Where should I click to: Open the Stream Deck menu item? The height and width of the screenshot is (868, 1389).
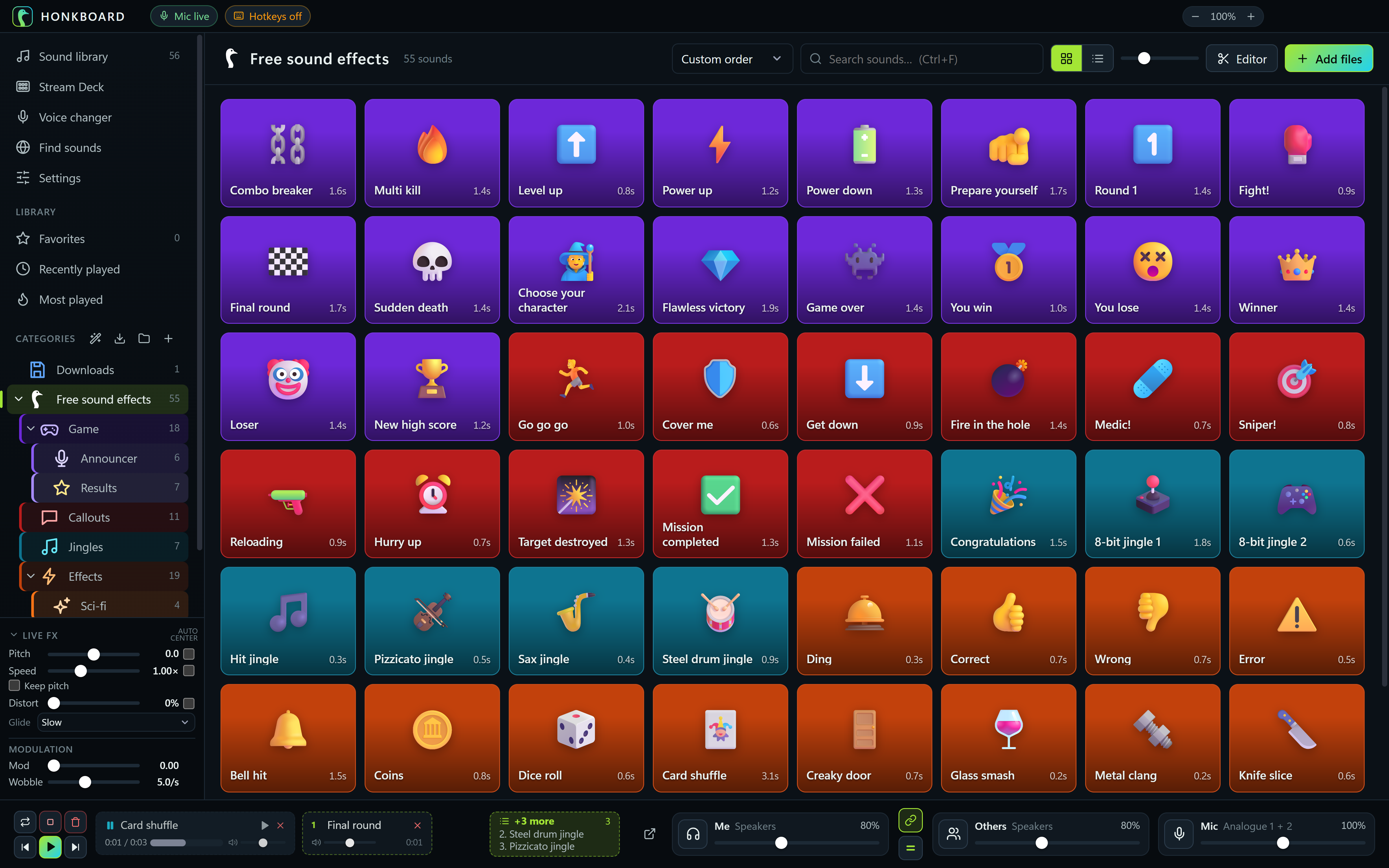[98, 87]
